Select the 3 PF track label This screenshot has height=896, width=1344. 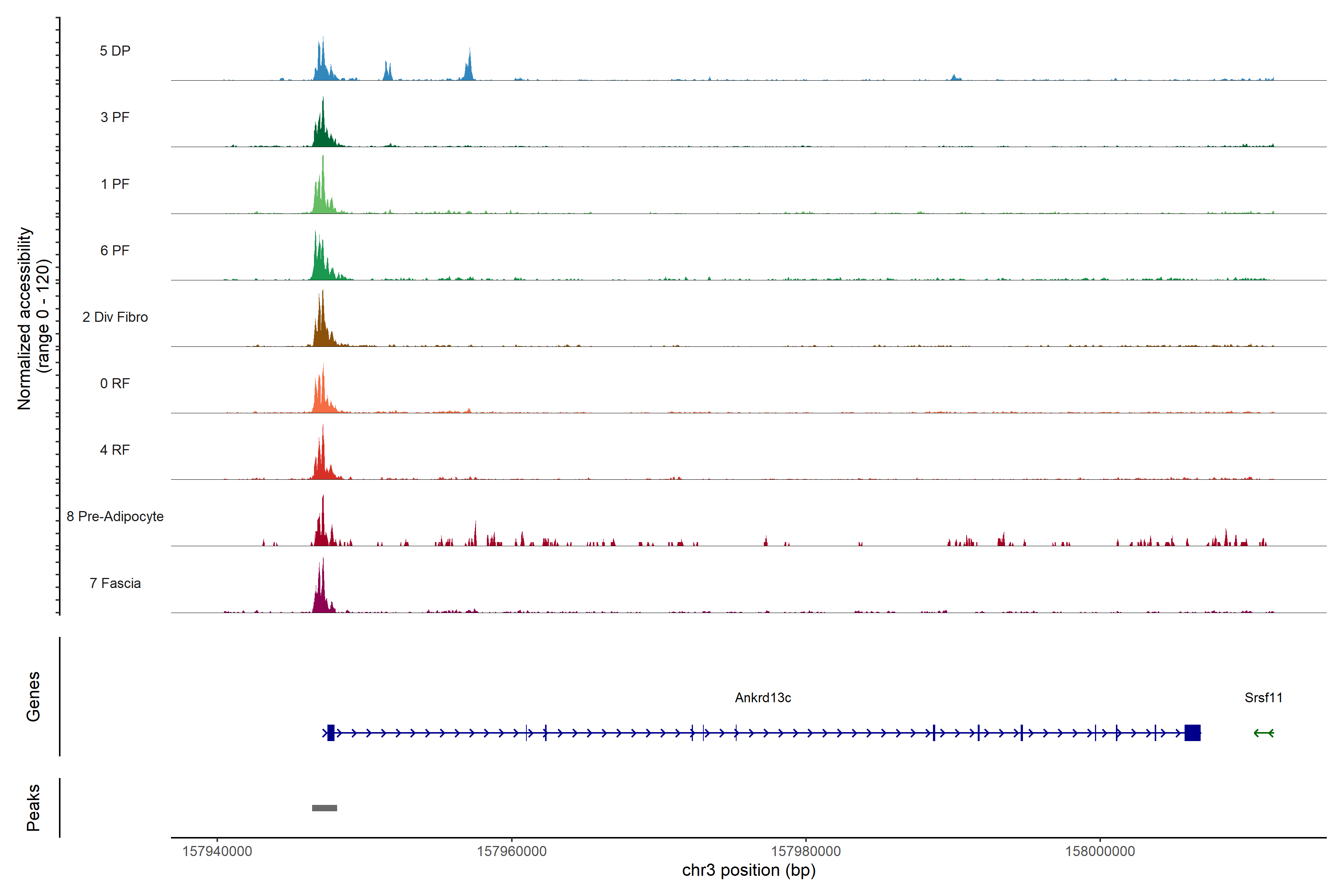tap(115, 117)
